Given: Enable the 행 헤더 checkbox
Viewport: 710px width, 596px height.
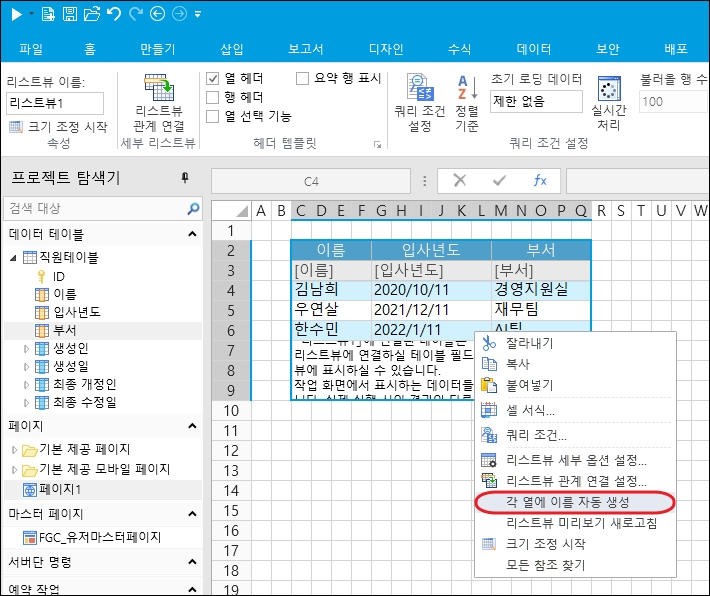Looking at the screenshot, I should 213,97.
